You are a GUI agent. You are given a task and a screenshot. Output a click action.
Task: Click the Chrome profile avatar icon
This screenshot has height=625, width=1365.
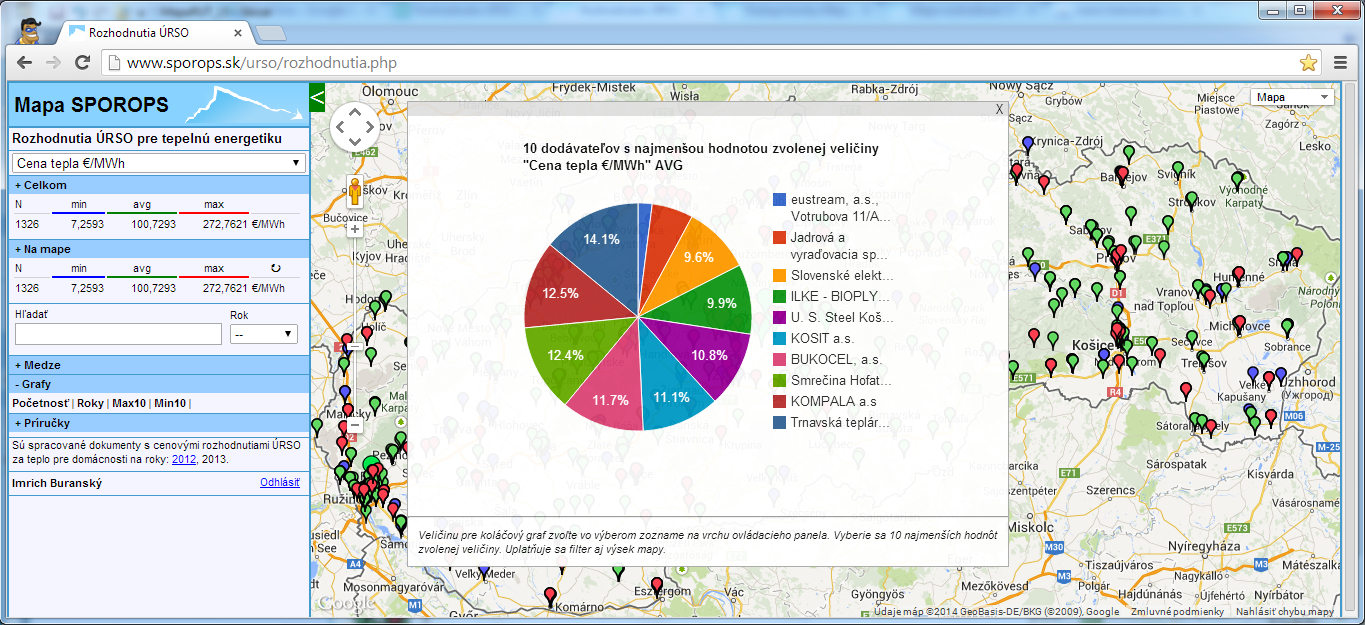pyautogui.click(x=31, y=32)
